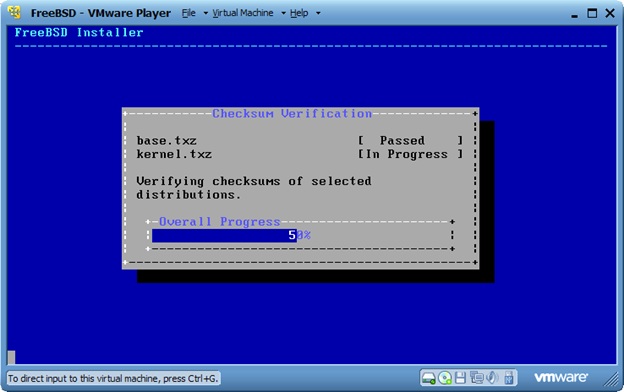Open the Virtual Machine menu
The image size is (624, 392).
pyautogui.click(x=243, y=13)
